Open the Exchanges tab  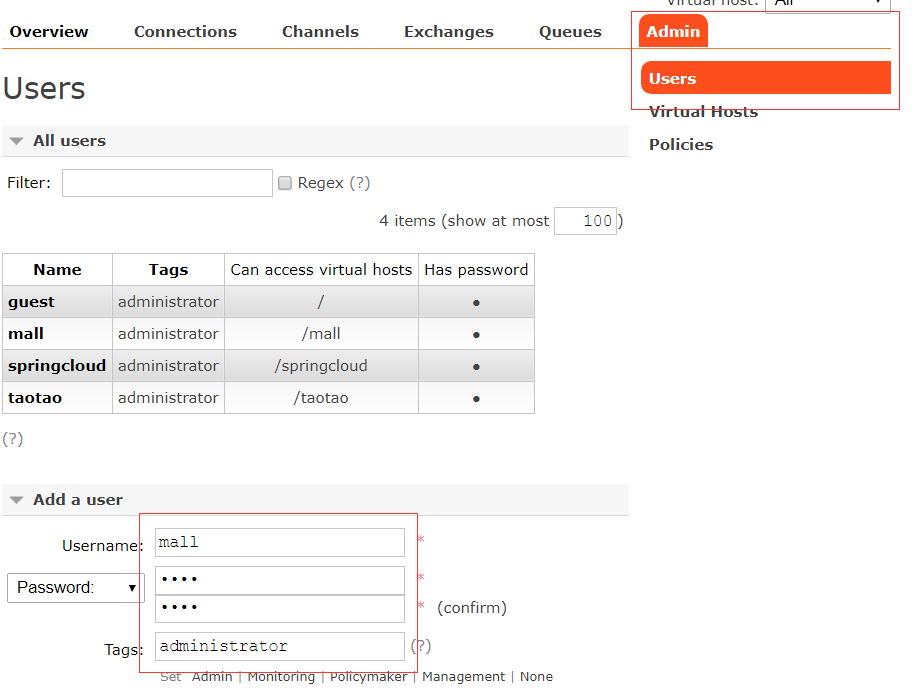coord(448,32)
